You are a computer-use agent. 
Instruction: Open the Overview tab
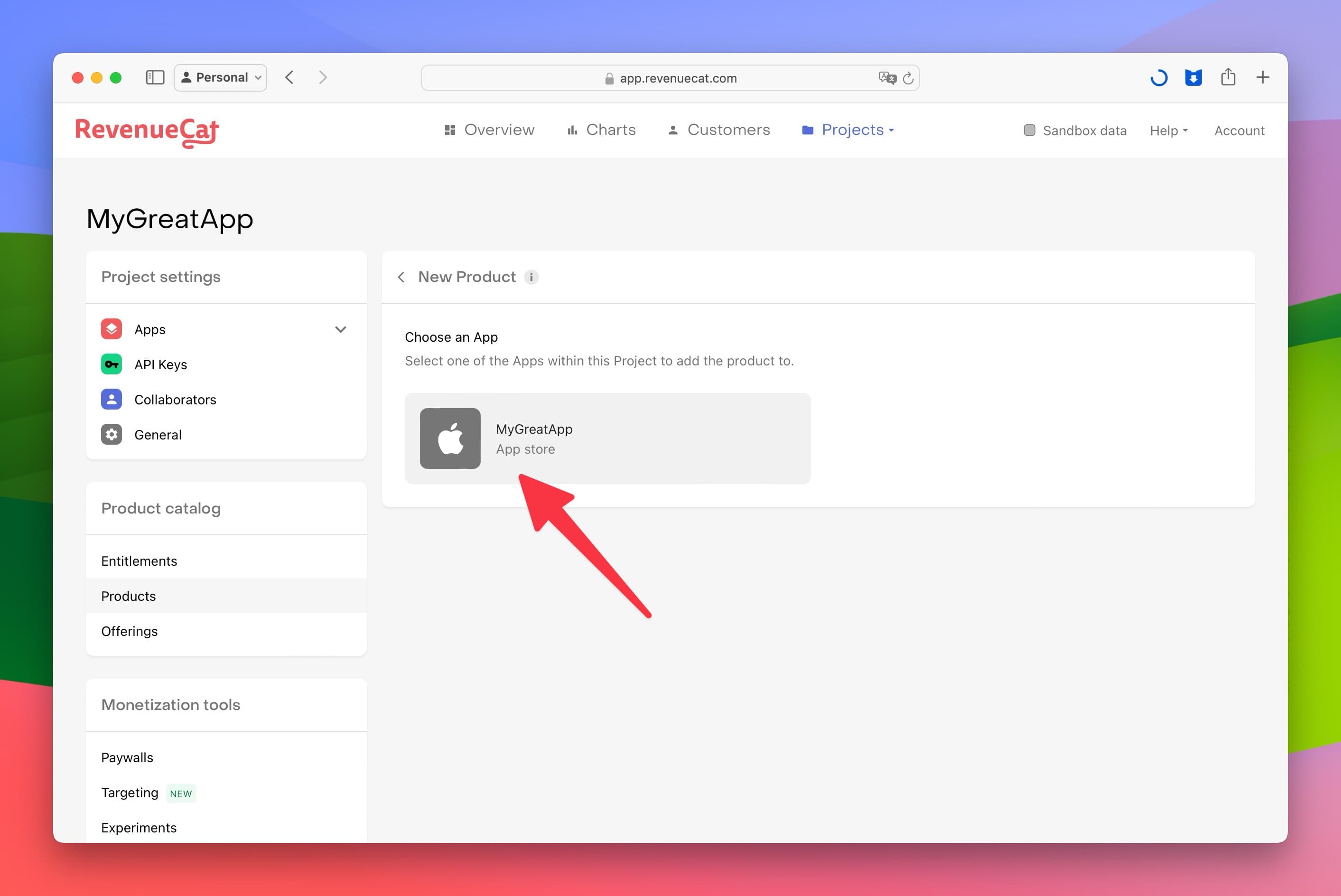click(x=490, y=131)
